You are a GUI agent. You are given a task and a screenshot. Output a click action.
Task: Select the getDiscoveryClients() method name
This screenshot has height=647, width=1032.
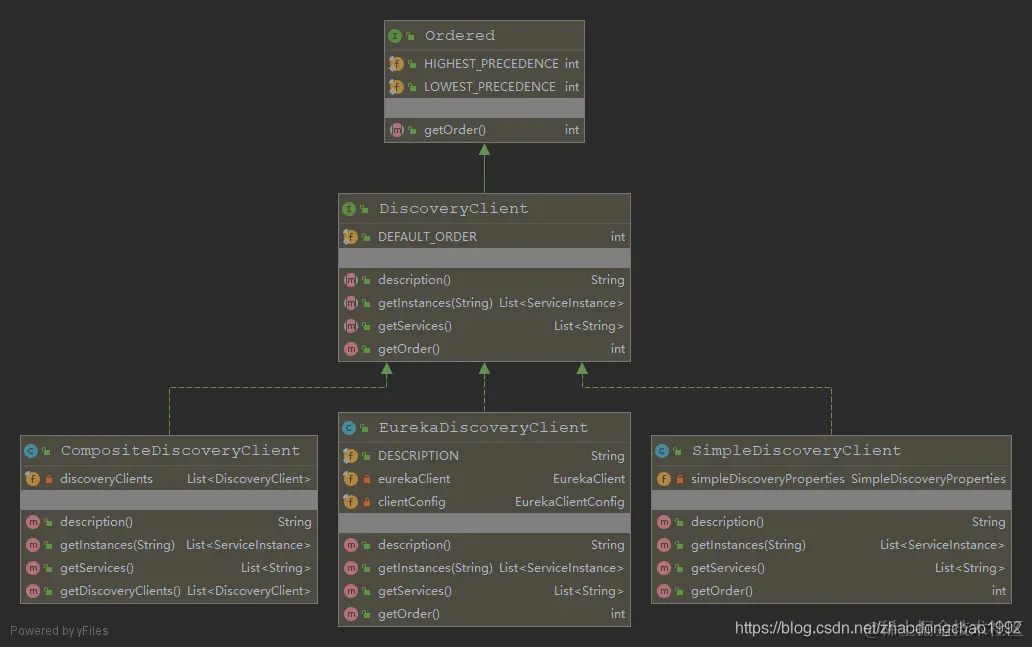120,591
